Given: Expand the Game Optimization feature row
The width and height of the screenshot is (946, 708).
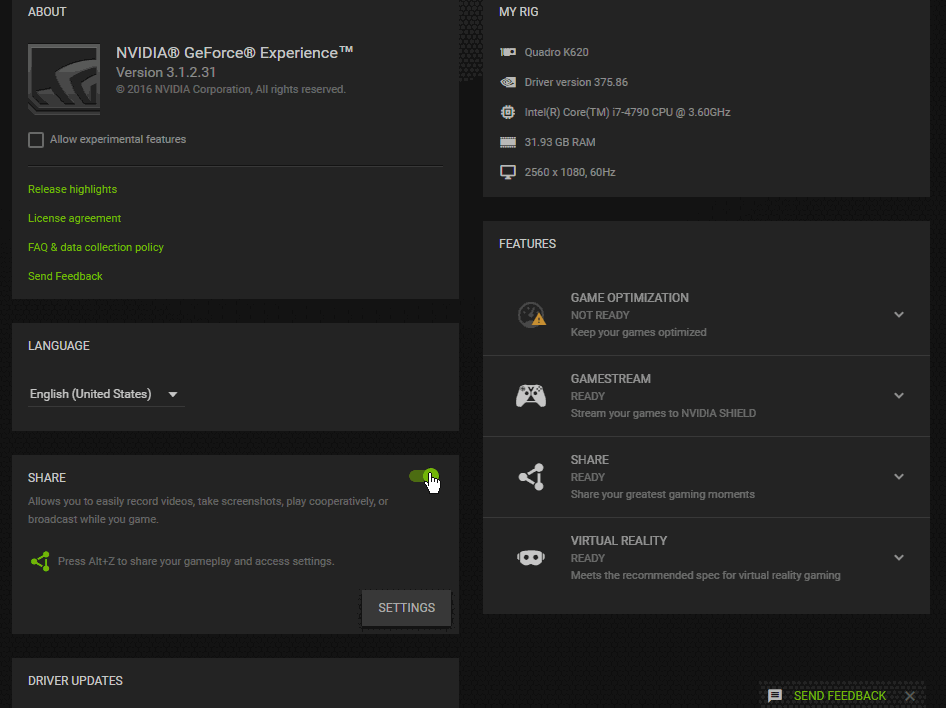Looking at the screenshot, I should pos(899,315).
